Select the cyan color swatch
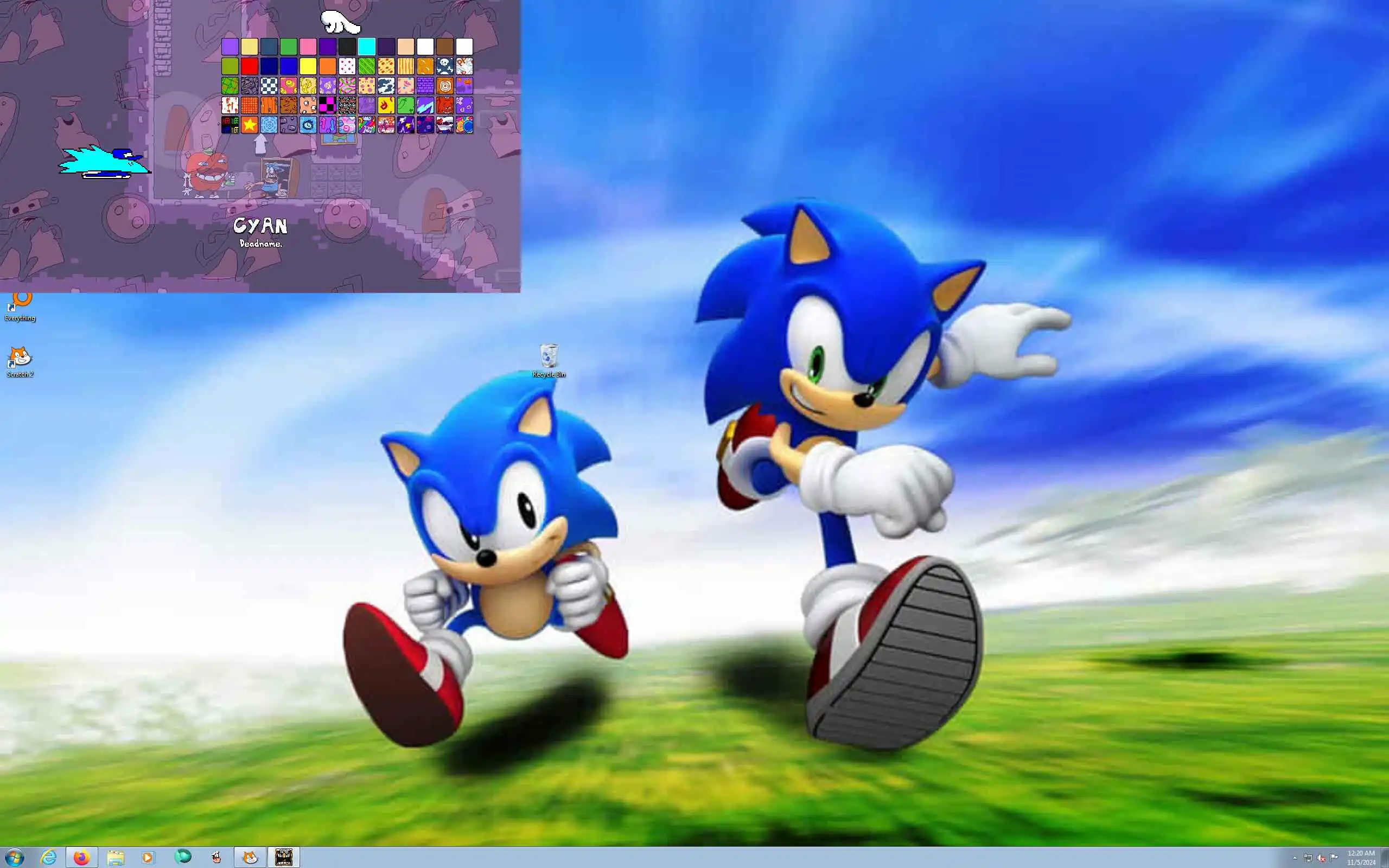The image size is (1389, 868). coord(367,47)
